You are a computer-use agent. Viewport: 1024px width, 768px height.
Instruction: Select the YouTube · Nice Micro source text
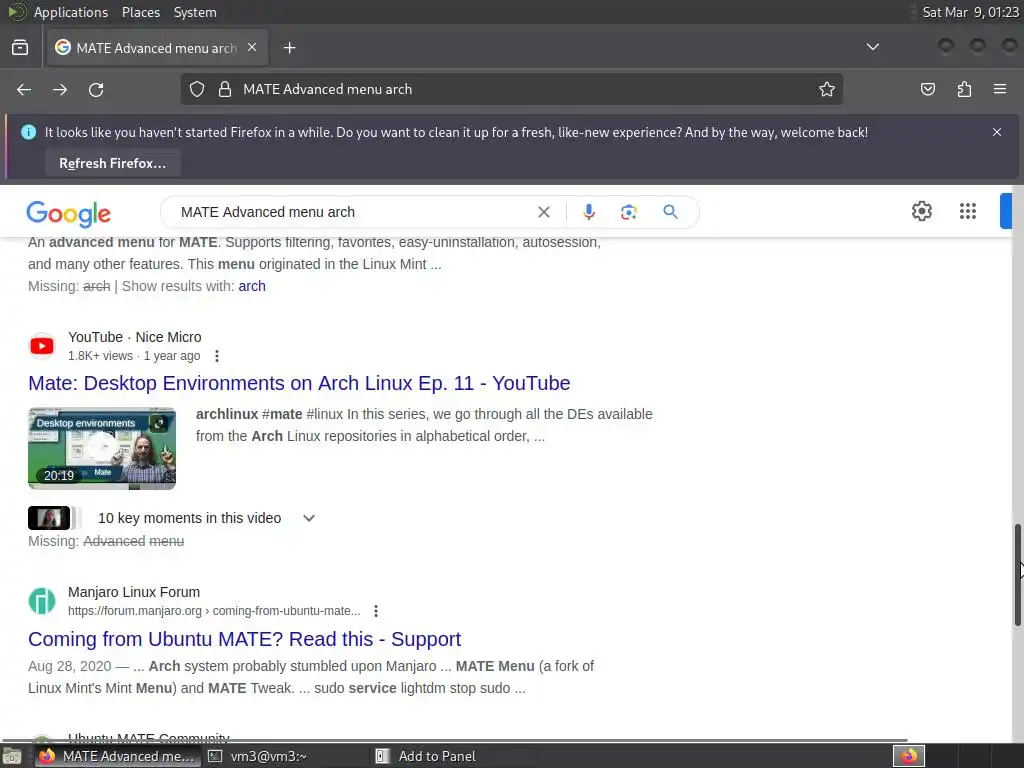[x=135, y=337]
